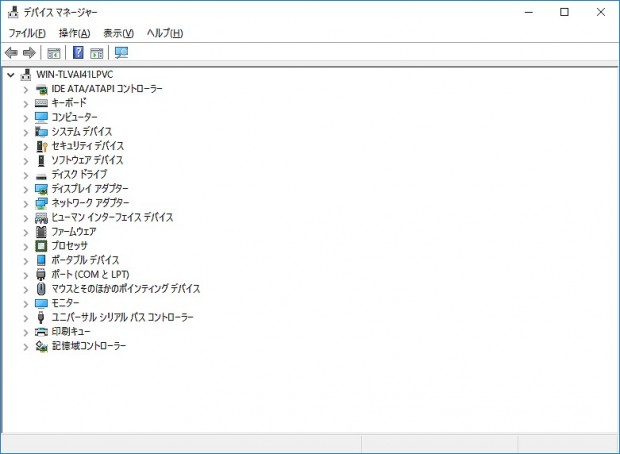Click the プロセッサ CPU icon
620x454 pixels.
point(41,246)
